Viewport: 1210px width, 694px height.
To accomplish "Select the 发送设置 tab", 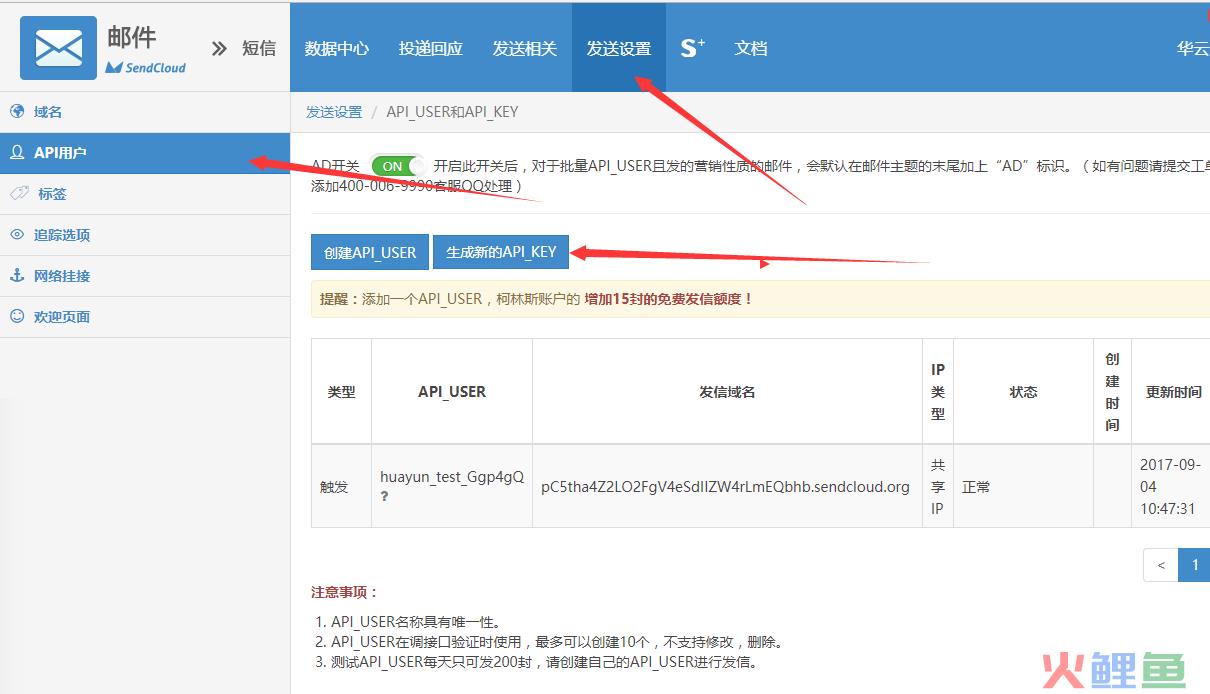I will pos(619,48).
